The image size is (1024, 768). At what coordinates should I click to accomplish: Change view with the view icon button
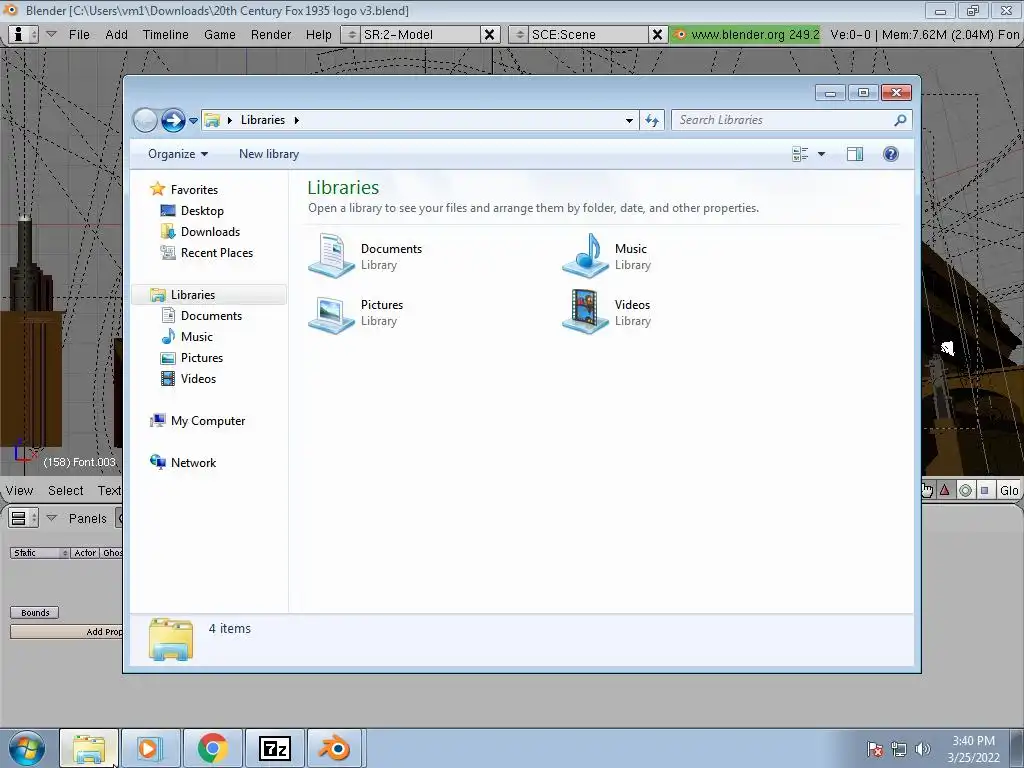800,154
